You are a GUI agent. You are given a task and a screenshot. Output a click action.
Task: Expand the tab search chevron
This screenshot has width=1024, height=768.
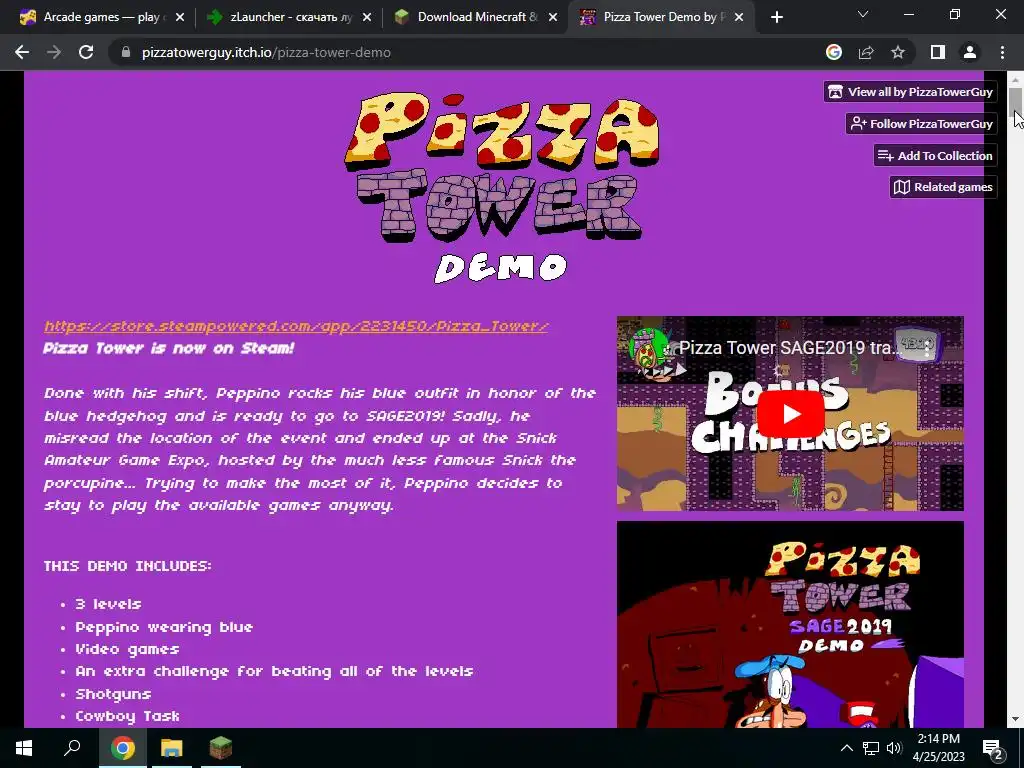(863, 14)
